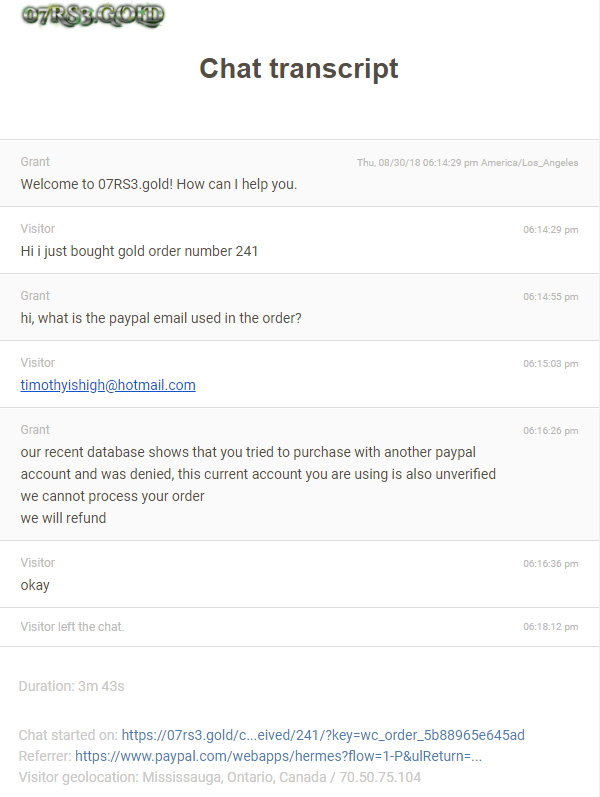Viewport: 600px width, 797px height.
Task: Click the 'we will refund' line
Action: pos(64,518)
